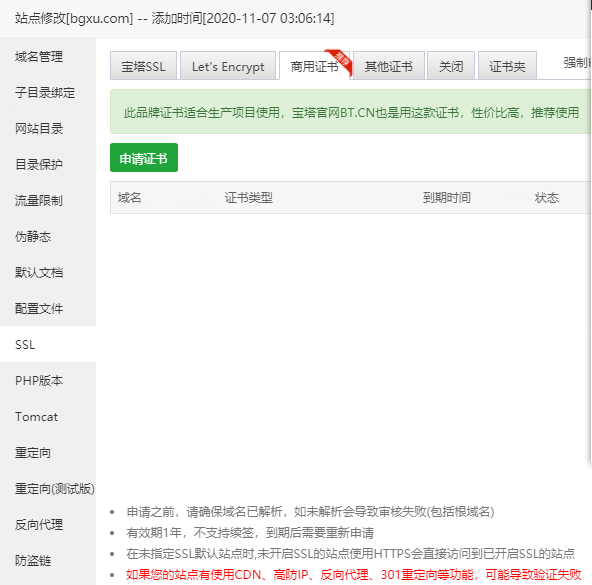Open 重定向(测试版) section
The image size is (592, 585).
tap(54, 489)
